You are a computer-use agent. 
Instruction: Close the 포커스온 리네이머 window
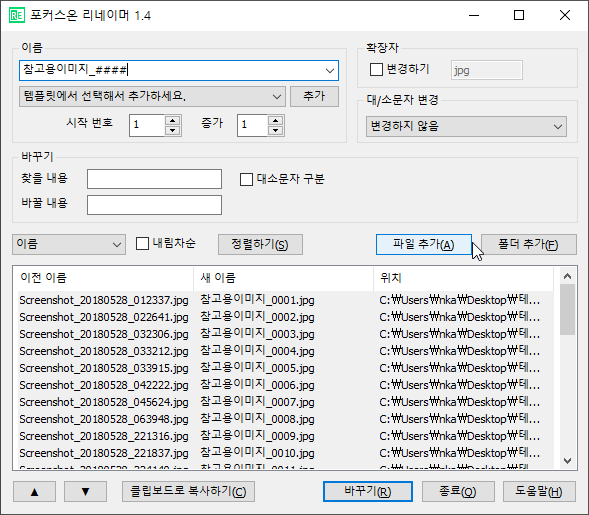click(x=565, y=15)
